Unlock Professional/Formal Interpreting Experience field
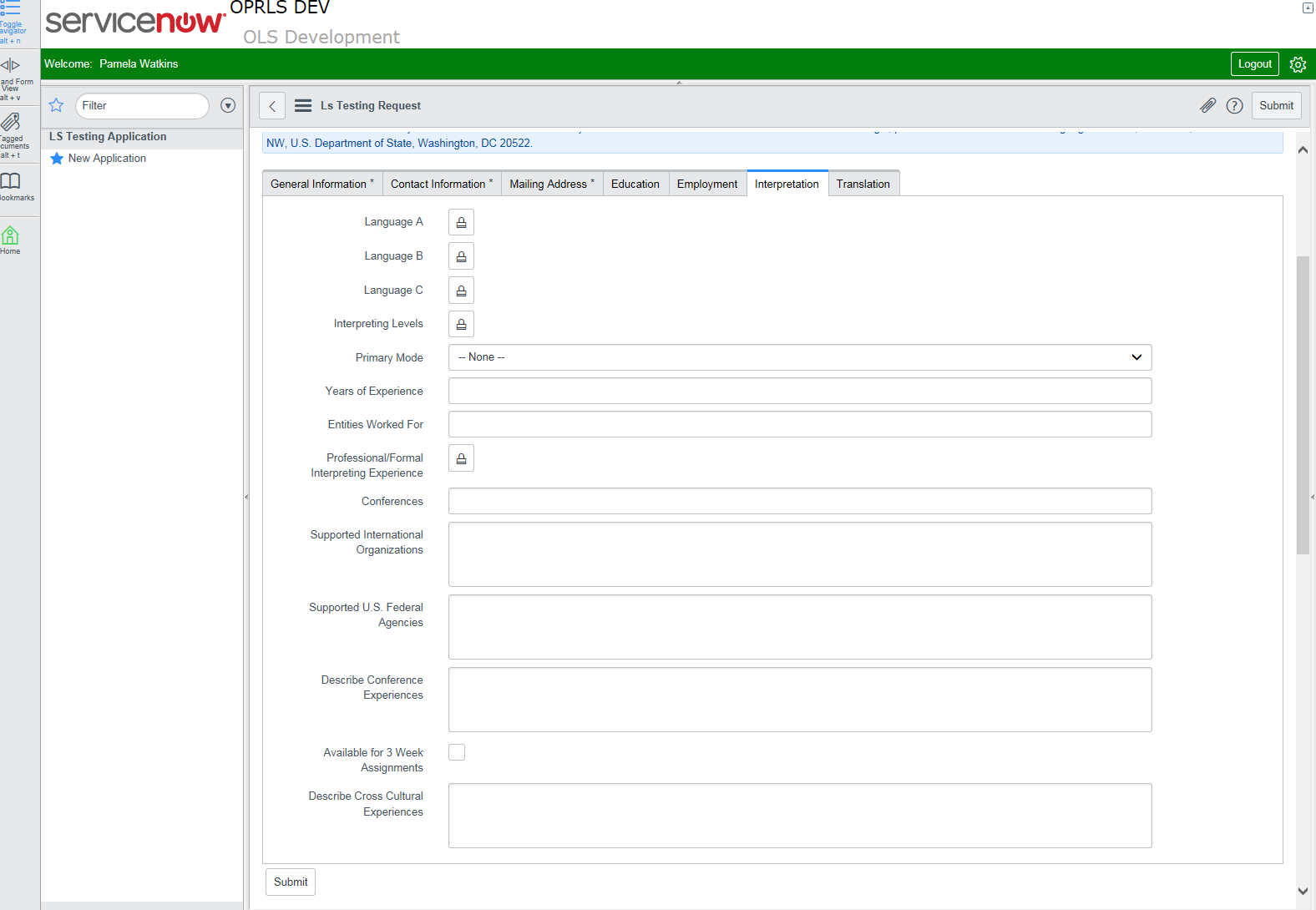Image resolution: width=1316 pixels, height=910 pixels. click(x=461, y=458)
